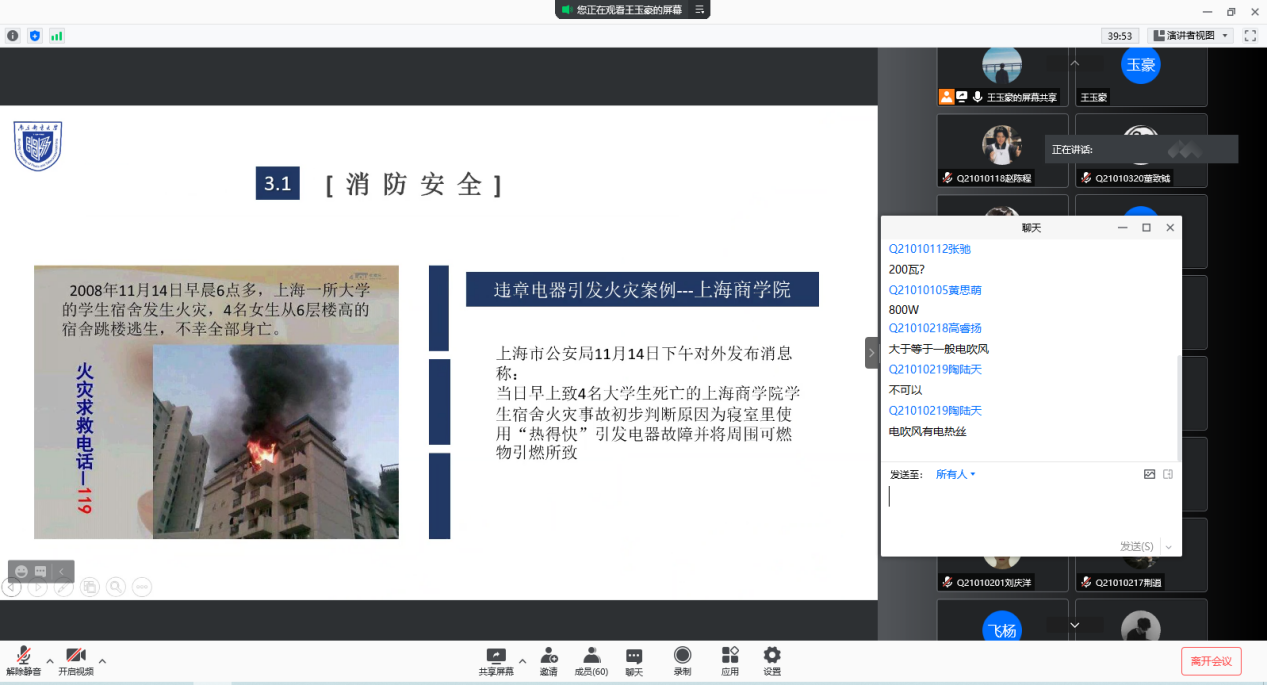Image resolution: width=1267 pixels, height=685 pixels.
Task: Click the blue security shield icon
Action: coord(35,35)
